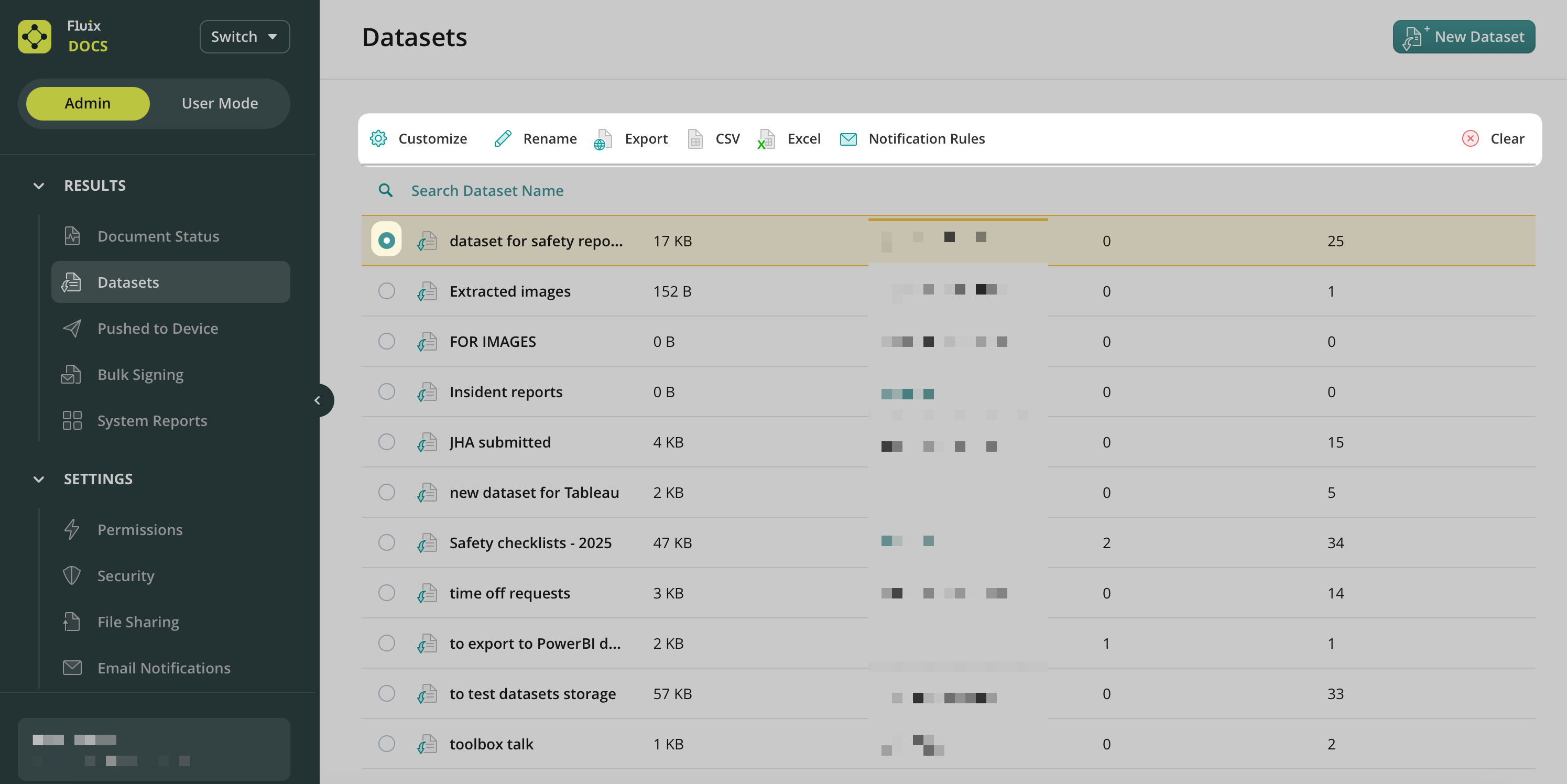Click the Excel file icon

point(766,139)
